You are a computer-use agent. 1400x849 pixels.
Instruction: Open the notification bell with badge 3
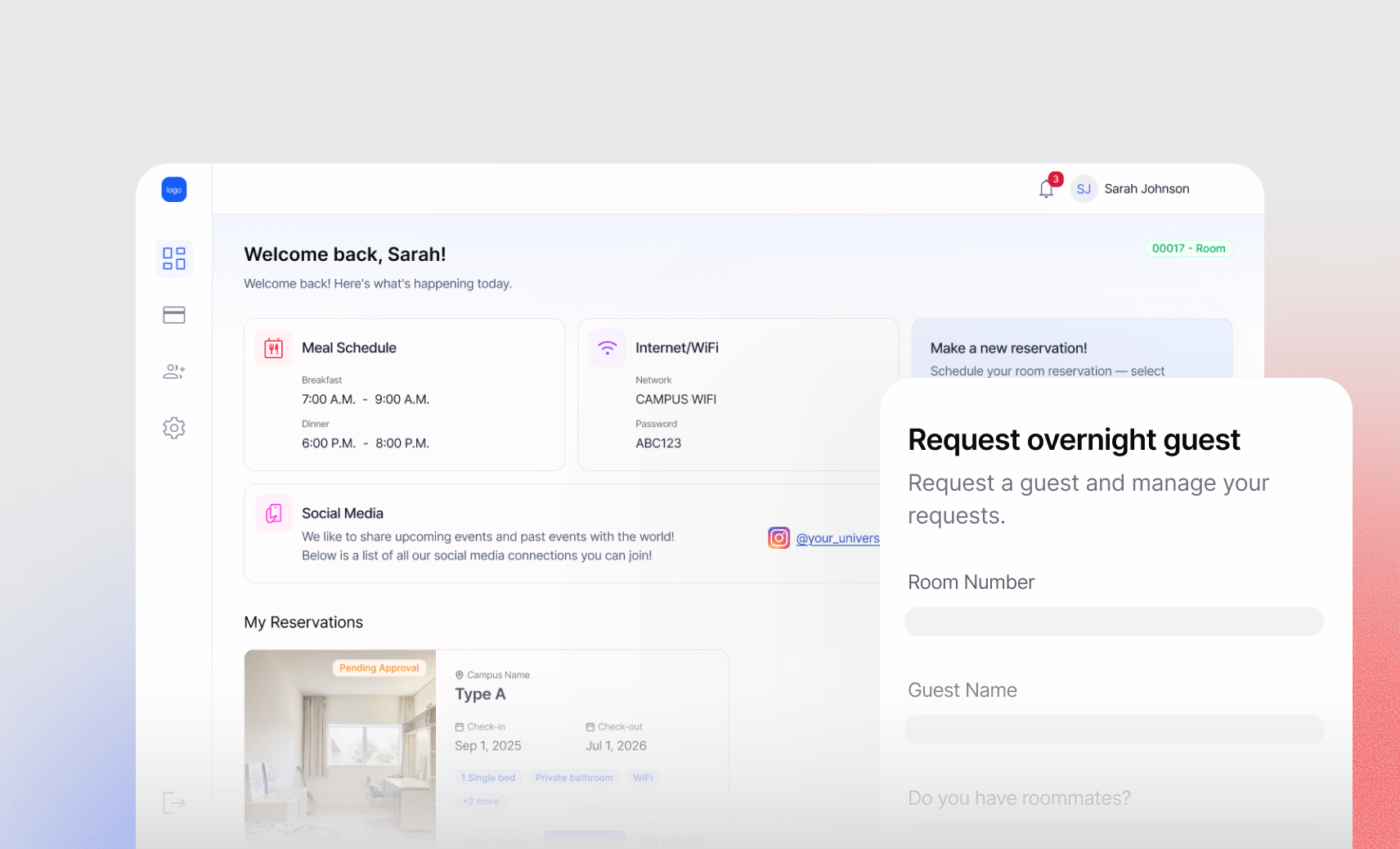1046,188
